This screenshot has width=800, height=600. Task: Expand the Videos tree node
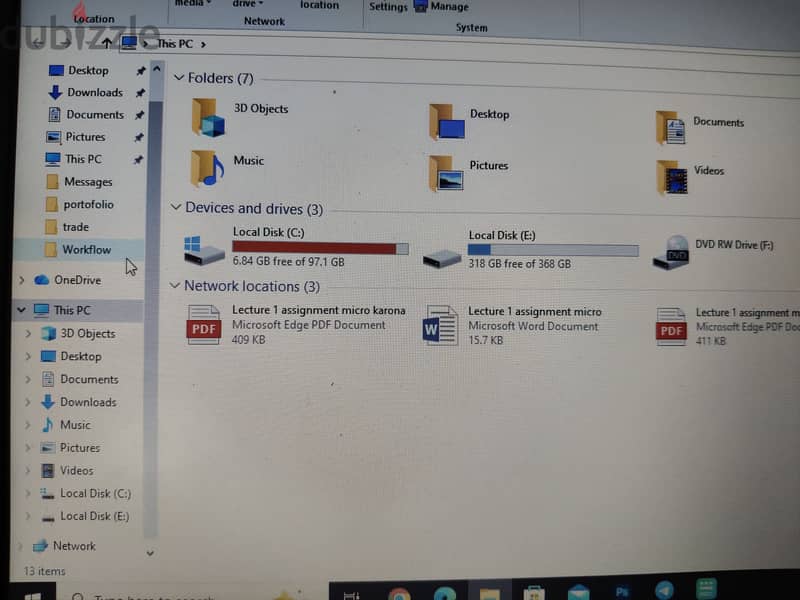coord(29,470)
